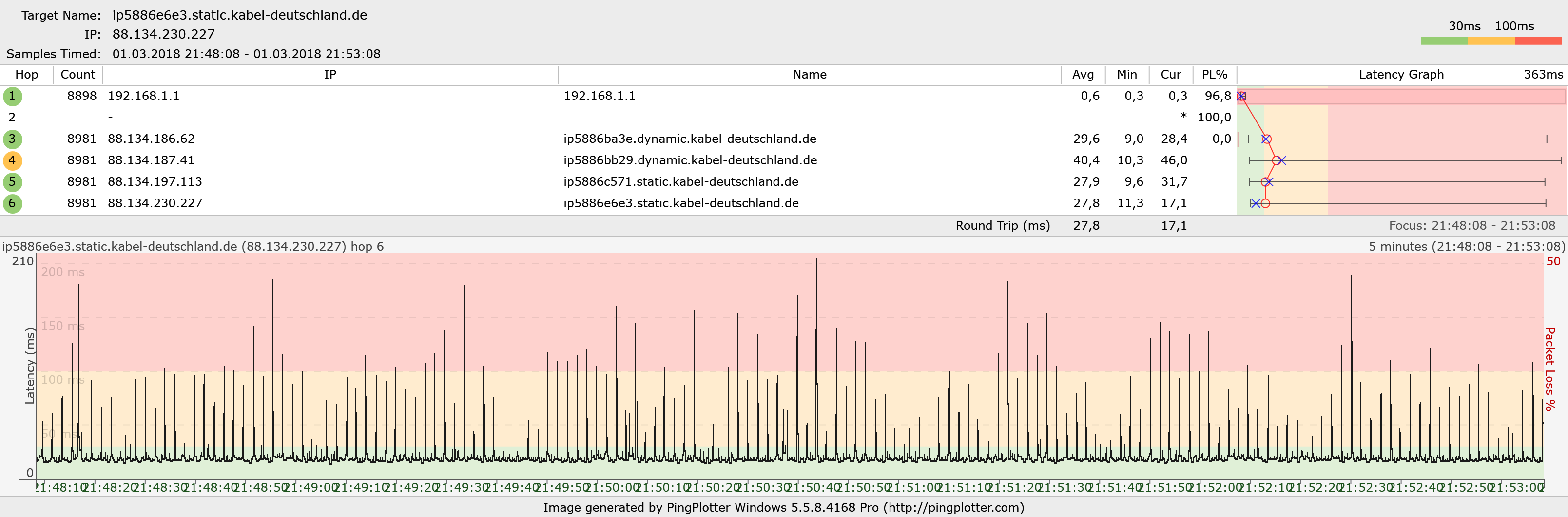This screenshot has height=517, width=1568.
Task: Click the 5 minutes time range label
Action: [x=1467, y=247]
